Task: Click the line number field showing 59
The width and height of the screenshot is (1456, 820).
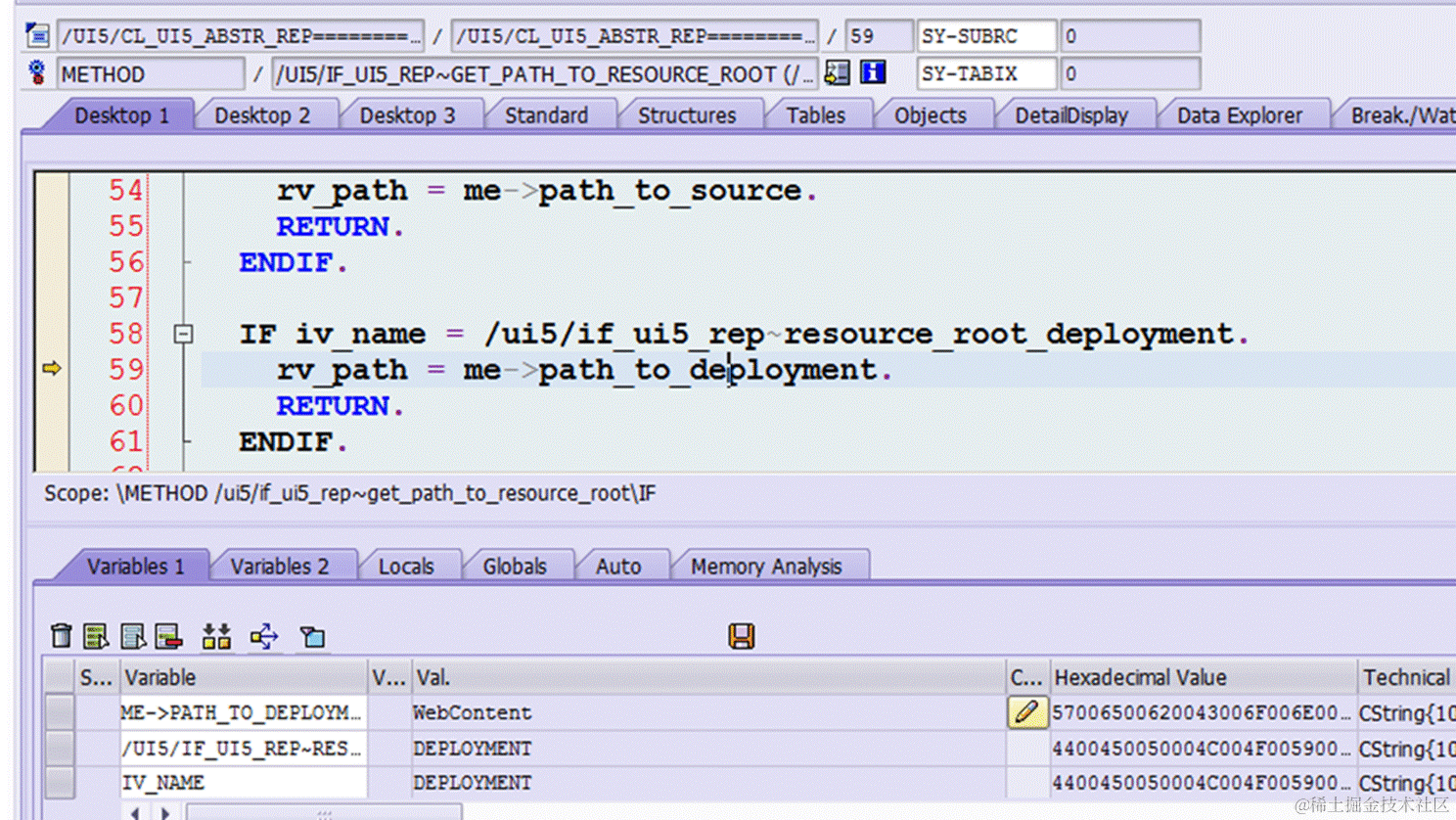Action: coord(878,36)
